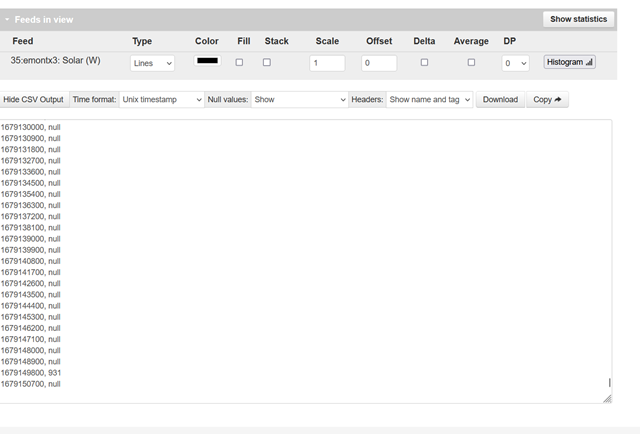Viewport: 640px width, 434px height.
Task: Click row 1679144400, null in CSV
Action: pyautogui.click(x=31, y=306)
